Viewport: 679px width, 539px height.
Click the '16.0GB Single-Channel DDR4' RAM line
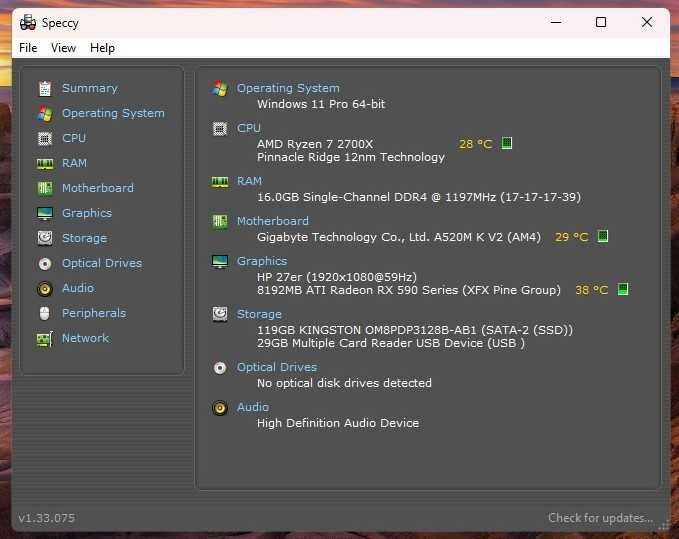(419, 198)
